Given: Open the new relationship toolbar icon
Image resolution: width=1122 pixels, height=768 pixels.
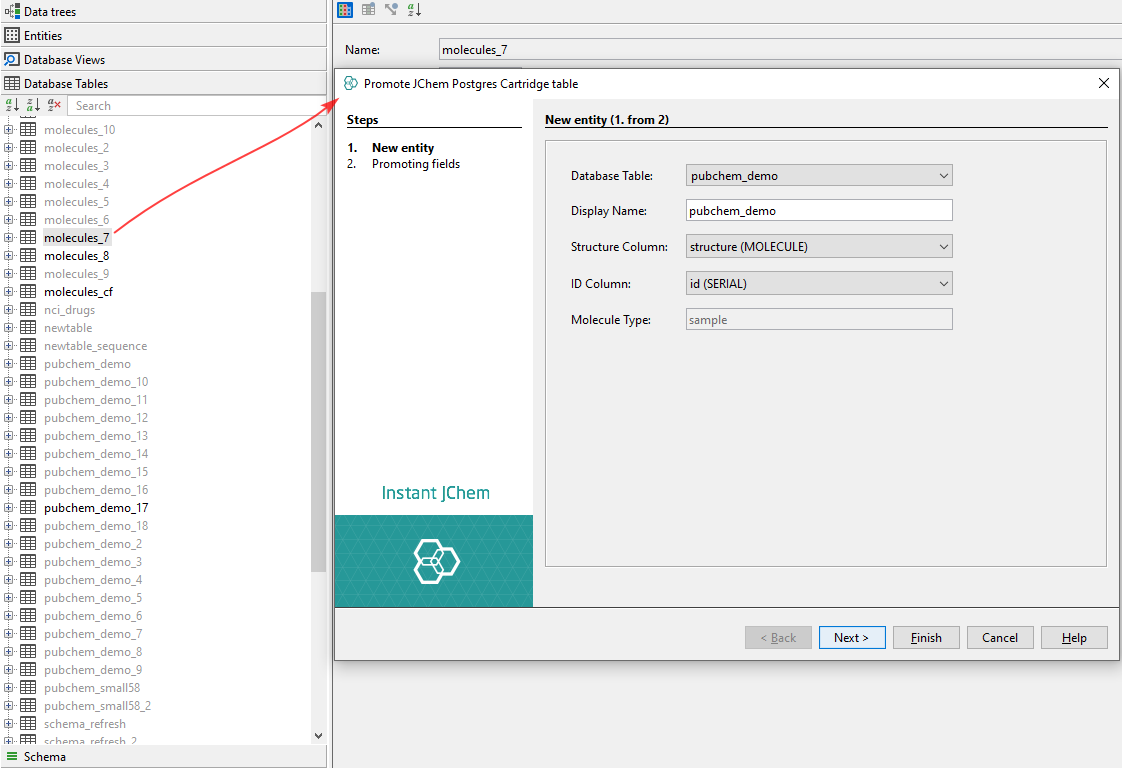Looking at the screenshot, I should tap(393, 9).
